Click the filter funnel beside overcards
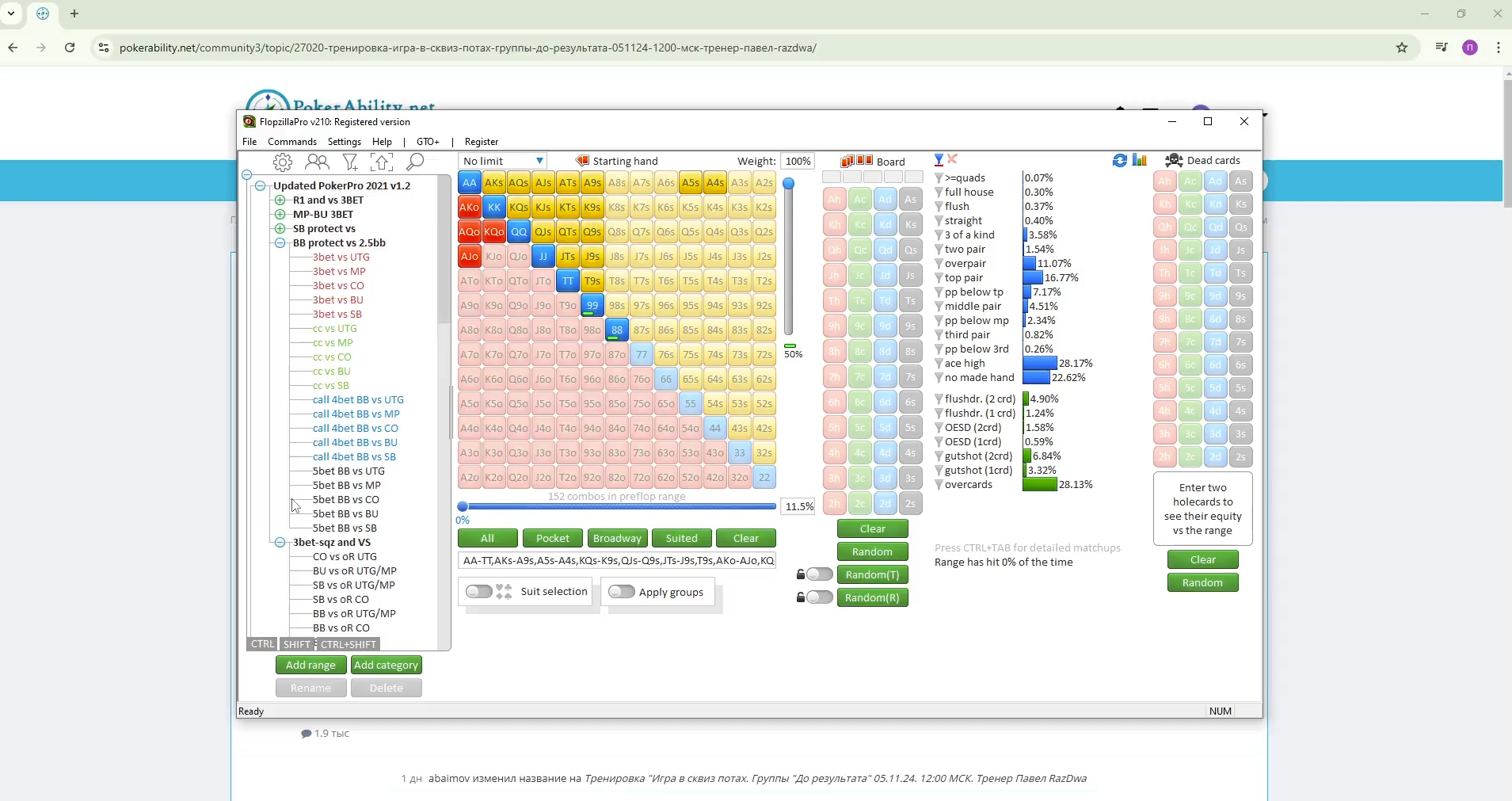 click(939, 485)
